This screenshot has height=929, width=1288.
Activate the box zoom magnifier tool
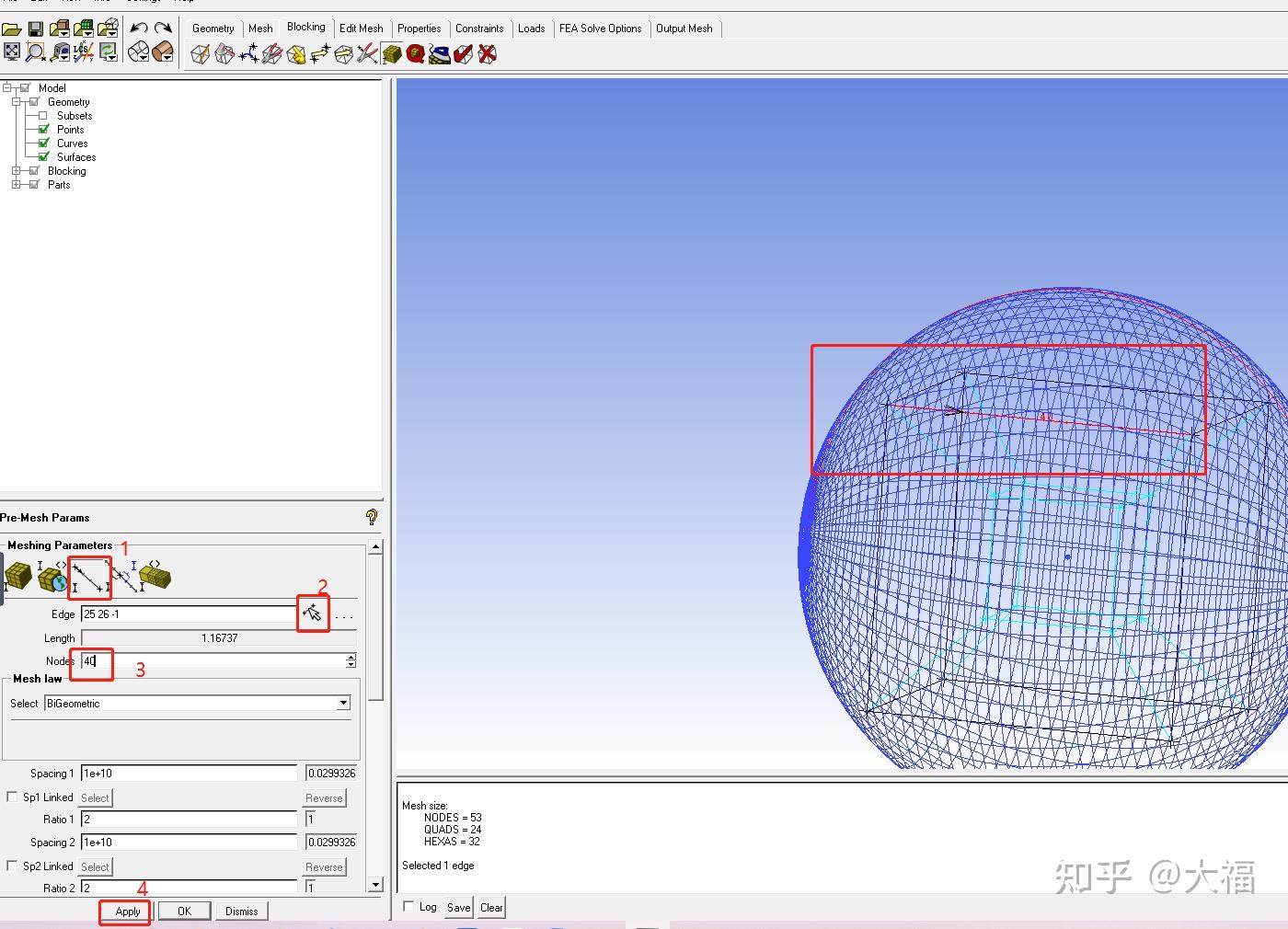pos(35,52)
